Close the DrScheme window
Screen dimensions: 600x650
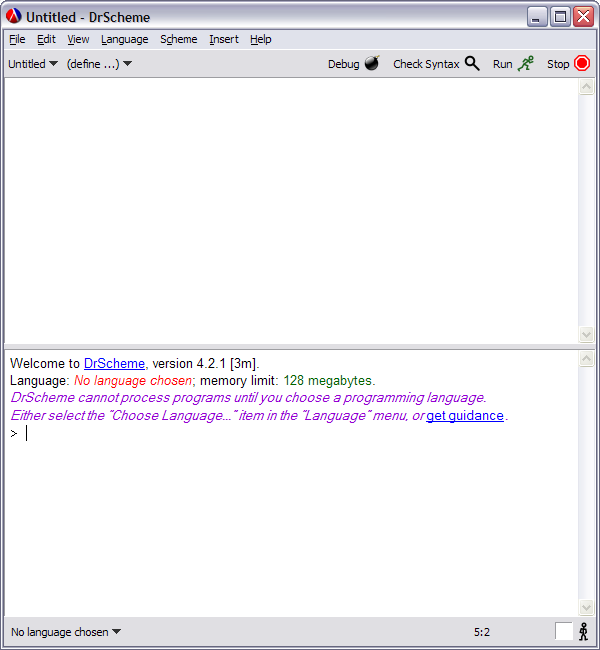tap(583, 17)
